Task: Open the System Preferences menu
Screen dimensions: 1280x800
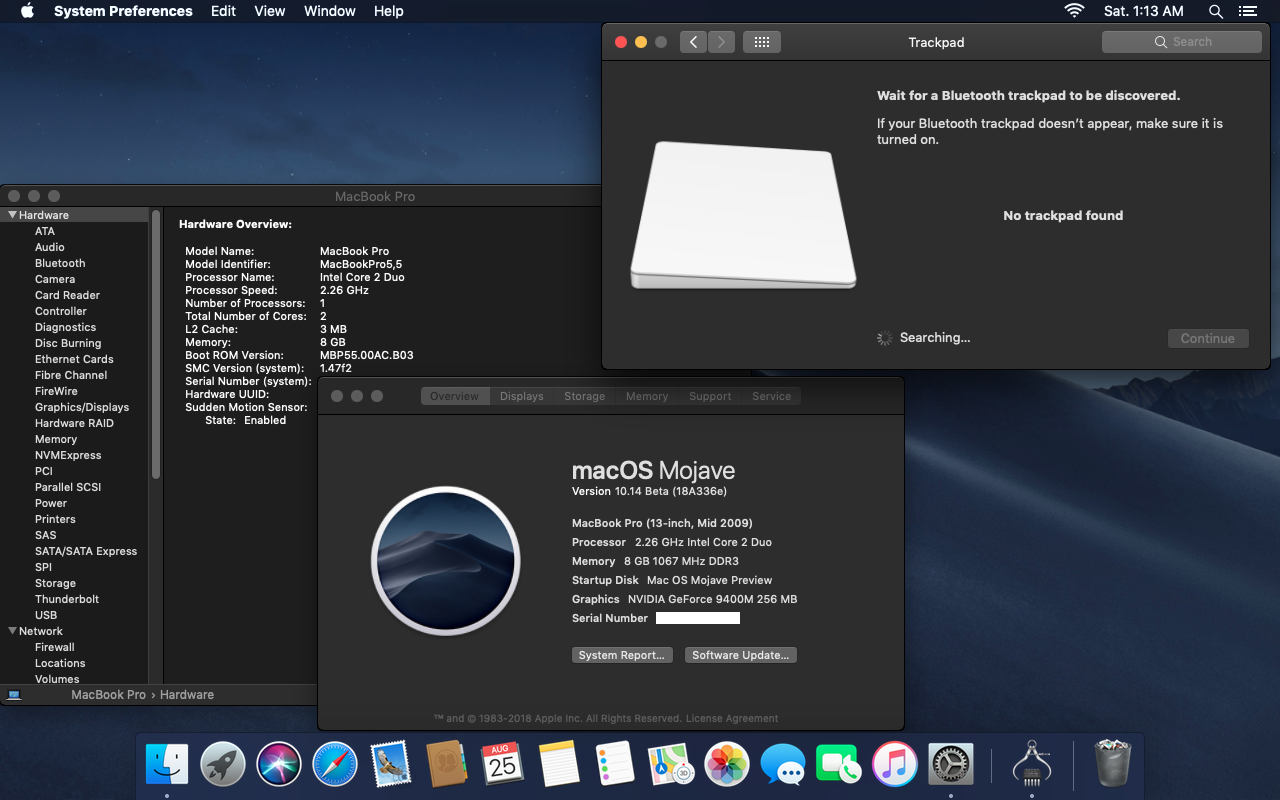Action: pos(123,11)
